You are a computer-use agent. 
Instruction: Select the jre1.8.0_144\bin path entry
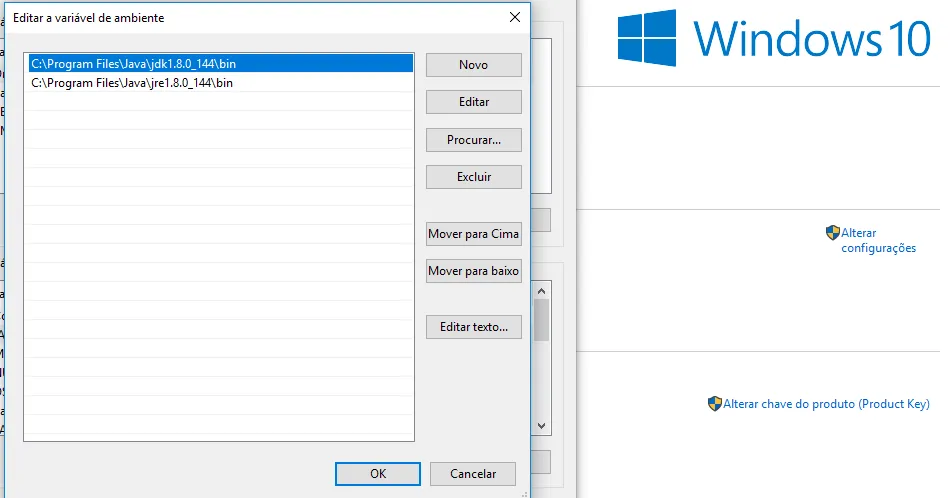tap(132, 83)
